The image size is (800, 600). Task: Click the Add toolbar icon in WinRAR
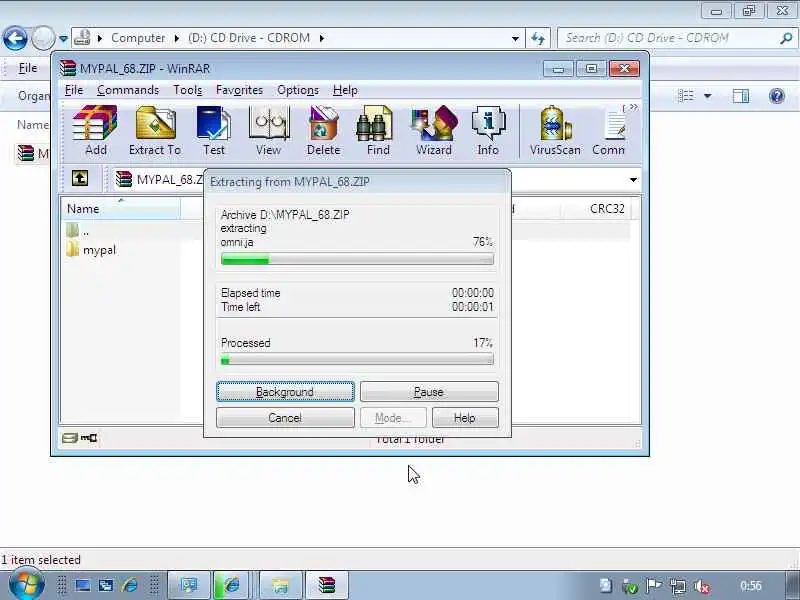[95, 131]
